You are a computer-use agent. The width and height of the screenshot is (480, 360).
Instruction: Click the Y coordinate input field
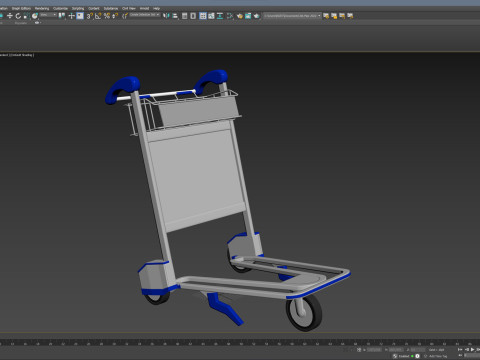click(x=395, y=350)
